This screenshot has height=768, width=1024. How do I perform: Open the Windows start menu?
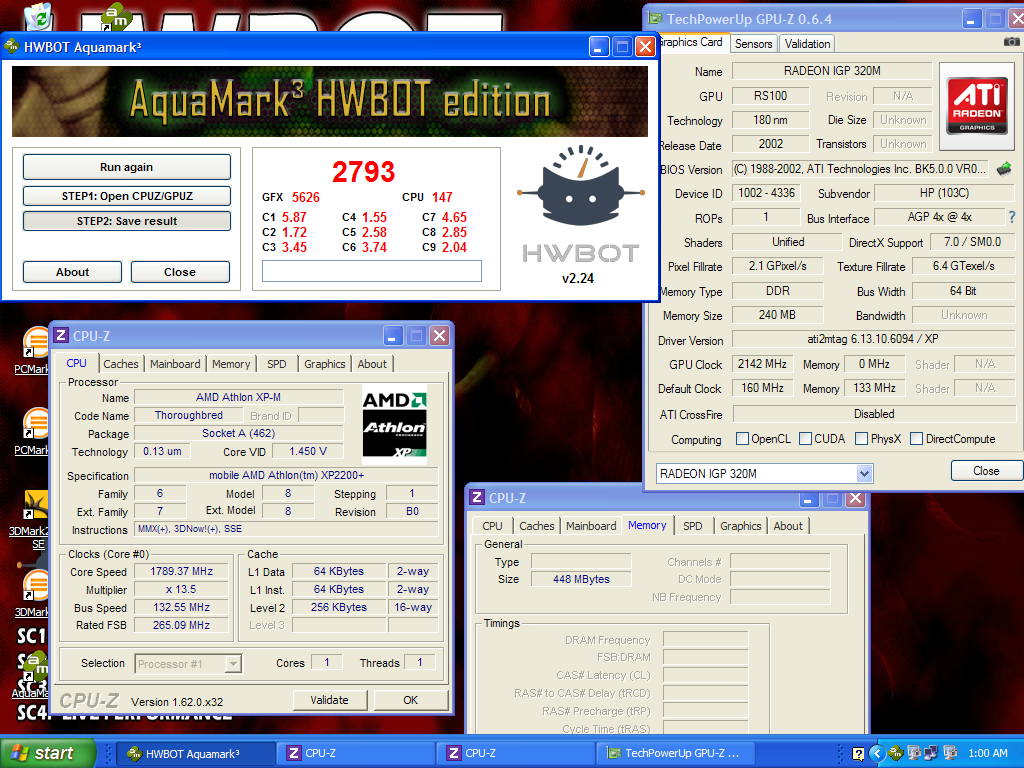(47, 753)
